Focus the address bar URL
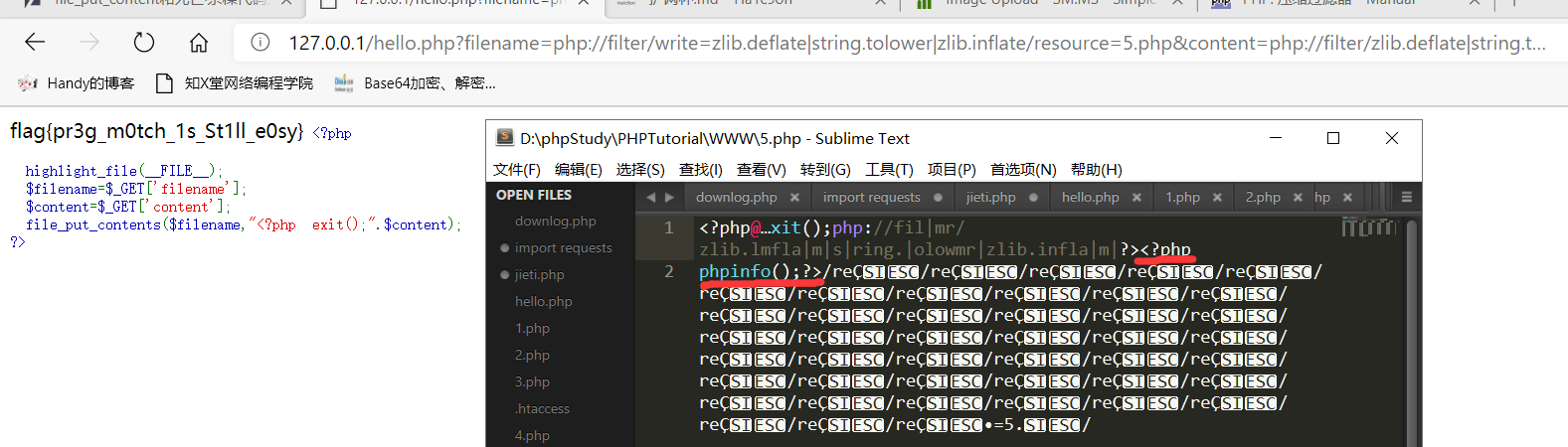Viewport: 1568px width, 447px height. pos(917,43)
